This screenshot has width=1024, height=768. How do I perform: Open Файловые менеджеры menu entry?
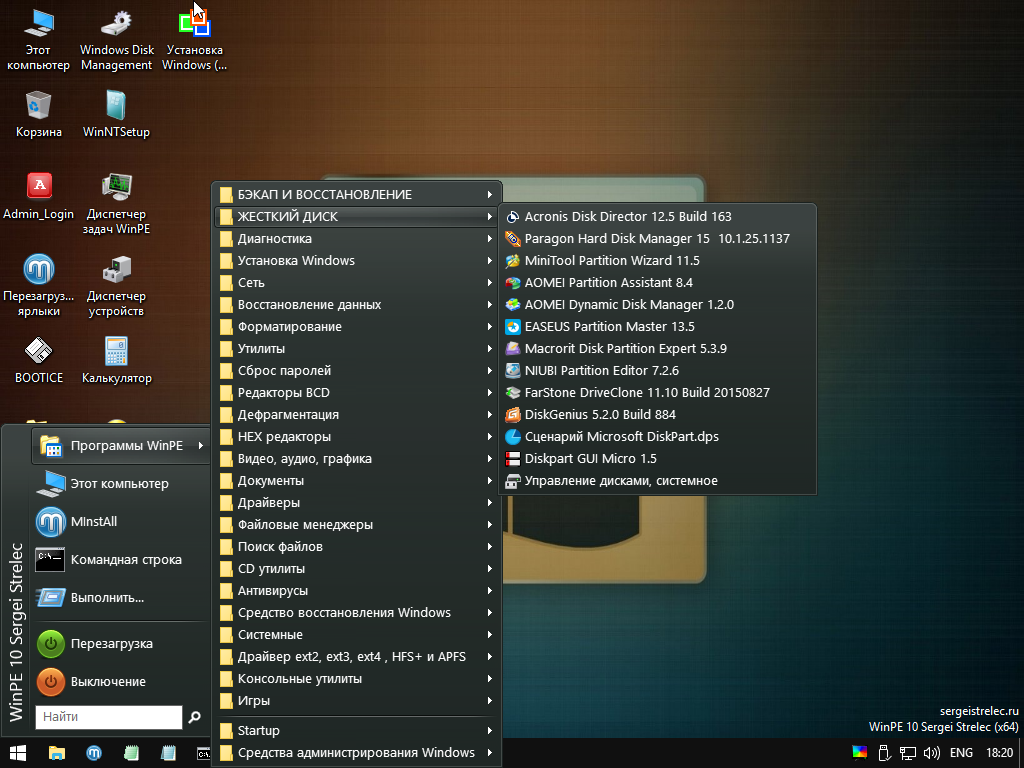point(357,525)
